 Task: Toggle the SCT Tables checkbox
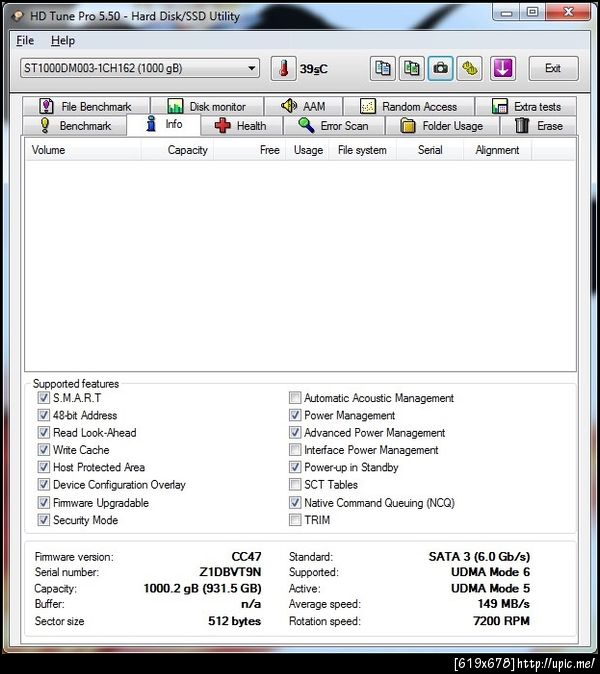[x=295, y=484]
